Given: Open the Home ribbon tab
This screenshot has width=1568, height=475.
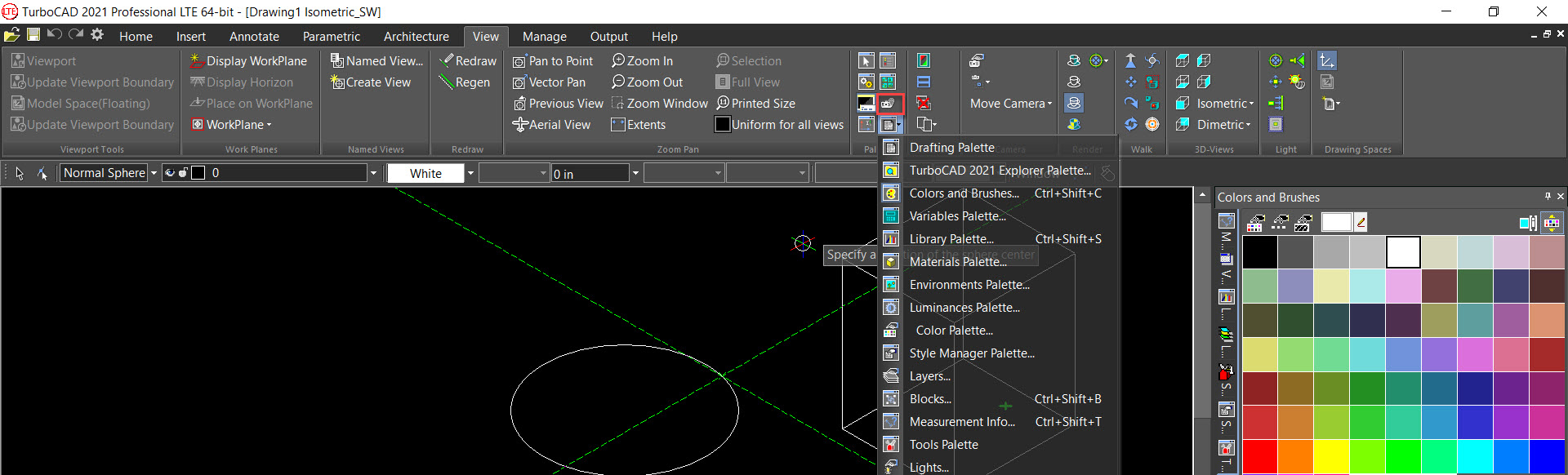Looking at the screenshot, I should click(136, 37).
